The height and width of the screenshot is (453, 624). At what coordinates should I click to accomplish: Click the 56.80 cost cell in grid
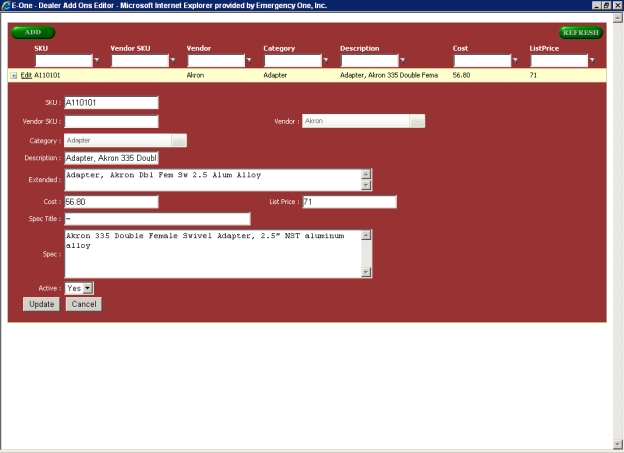[x=461, y=75]
